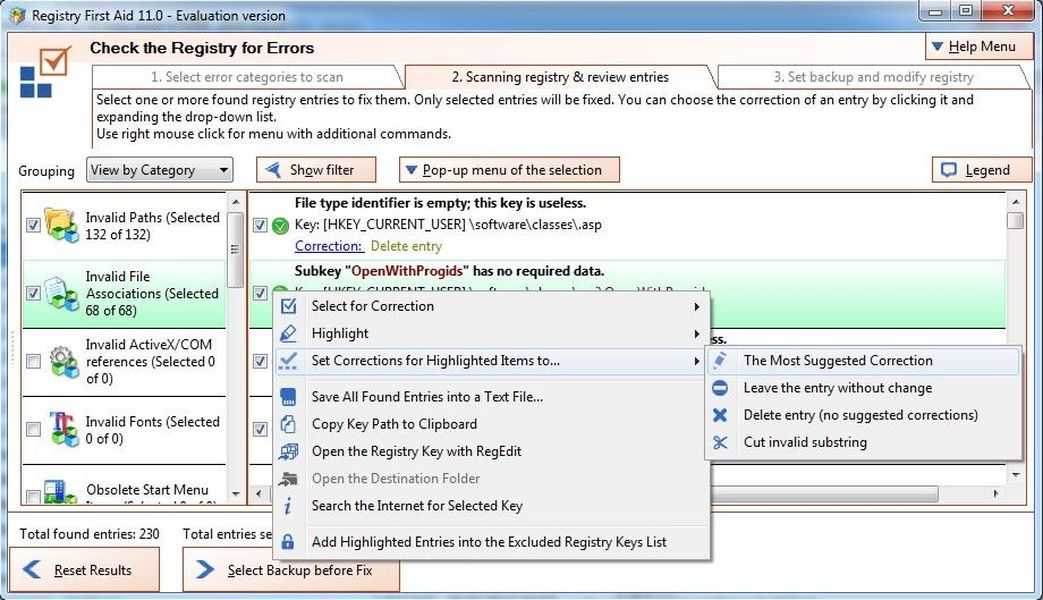Choose Highlight from the context menu
This screenshot has width=1043, height=600.
[340, 333]
